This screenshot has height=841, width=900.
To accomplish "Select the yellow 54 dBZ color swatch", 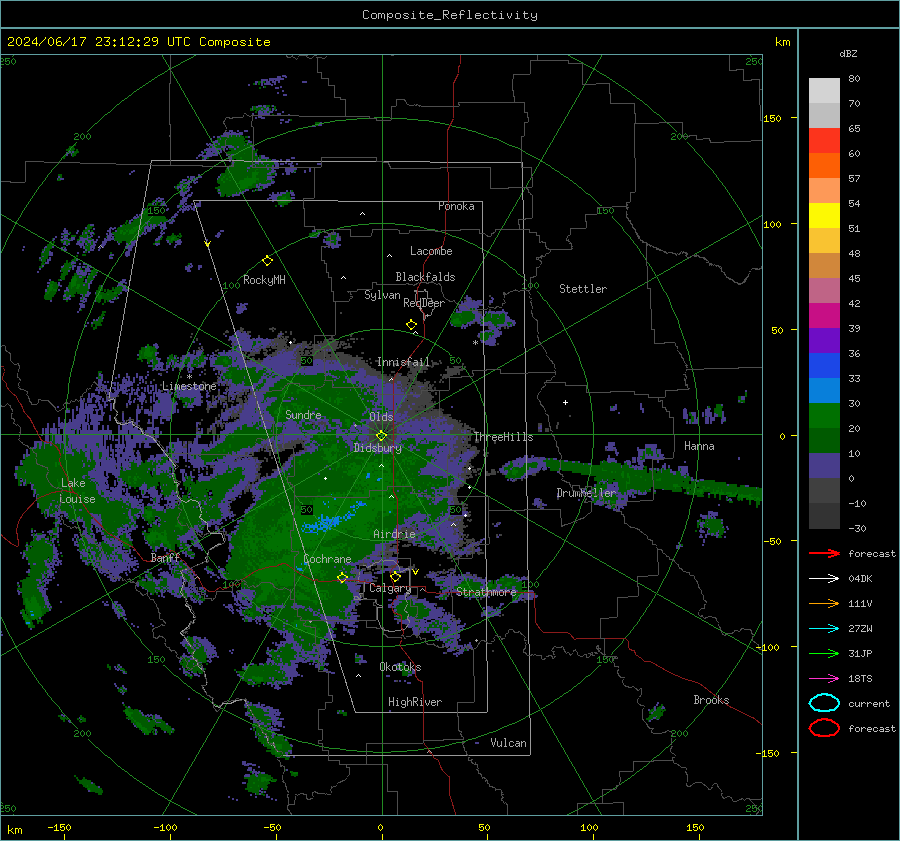I will coord(824,215).
